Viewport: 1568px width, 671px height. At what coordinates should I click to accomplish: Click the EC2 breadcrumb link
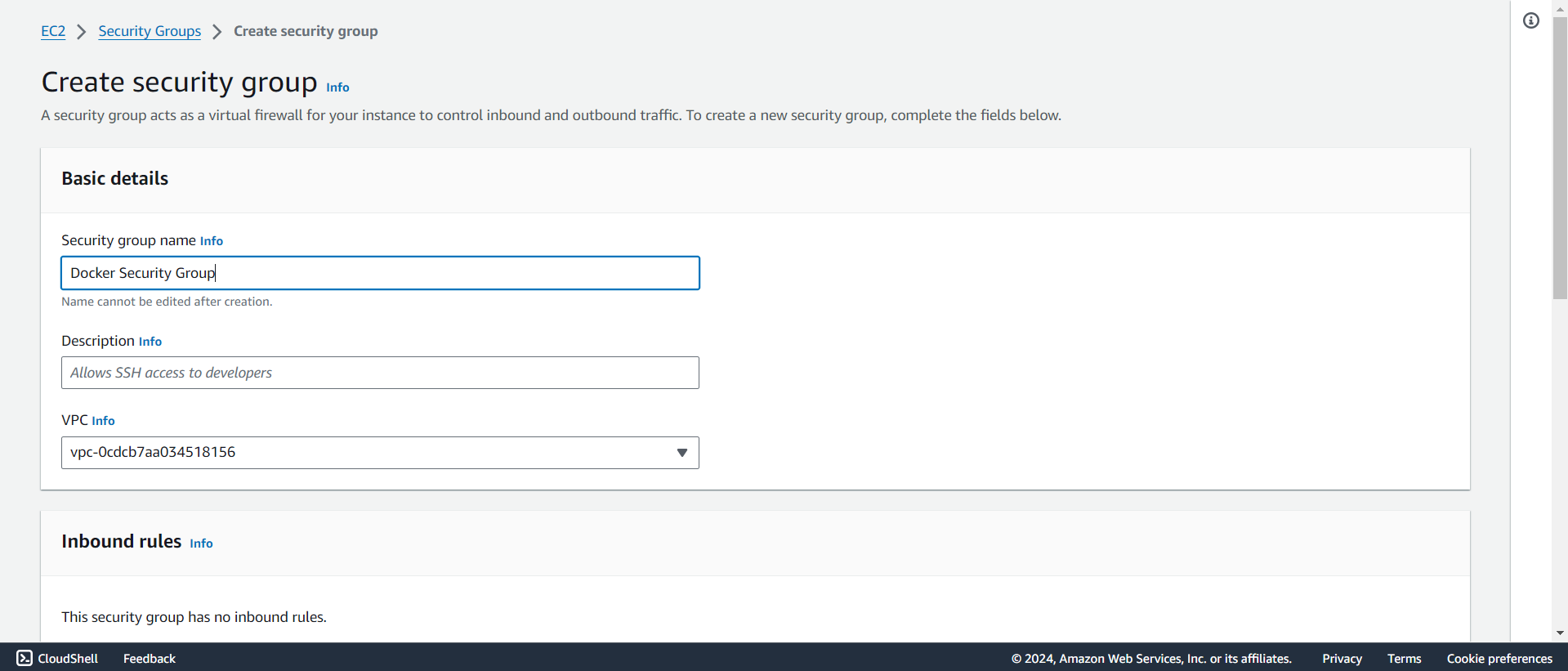pyautogui.click(x=53, y=31)
